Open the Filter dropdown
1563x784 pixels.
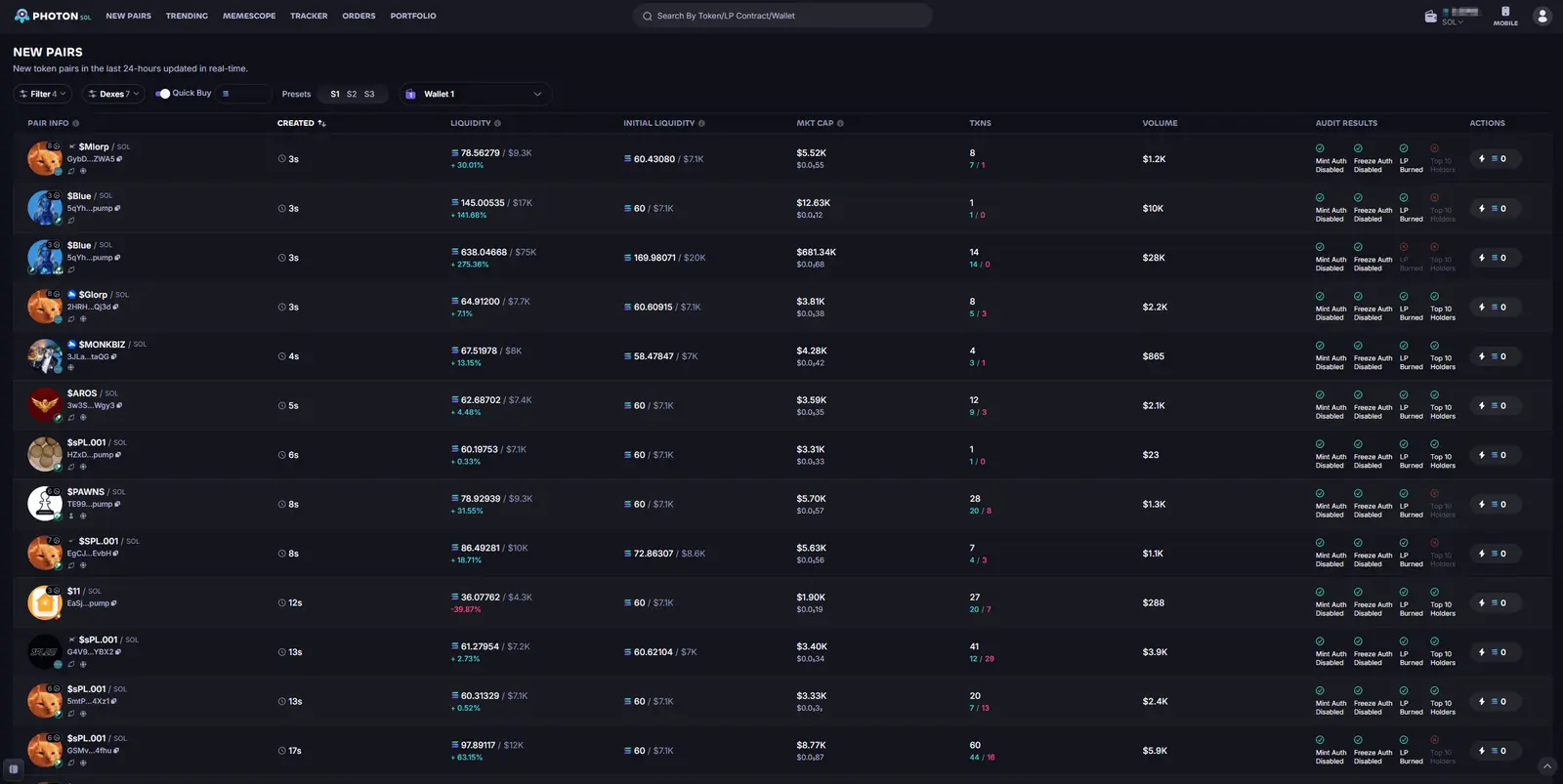click(x=43, y=94)
